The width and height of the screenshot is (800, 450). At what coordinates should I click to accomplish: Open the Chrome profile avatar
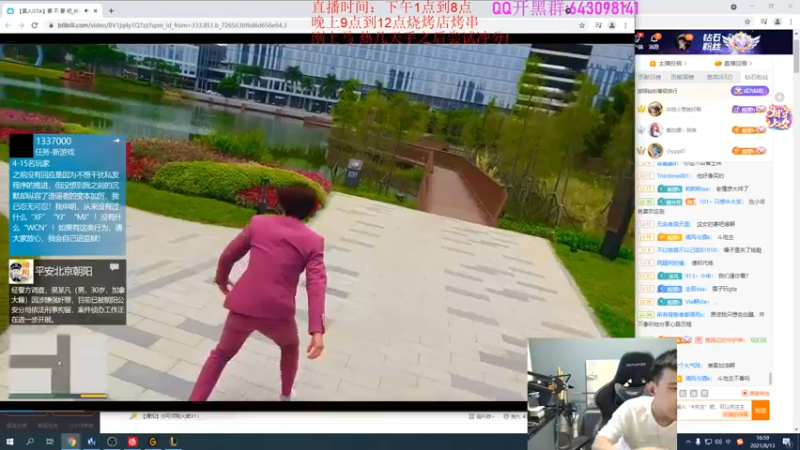(612, 25)
